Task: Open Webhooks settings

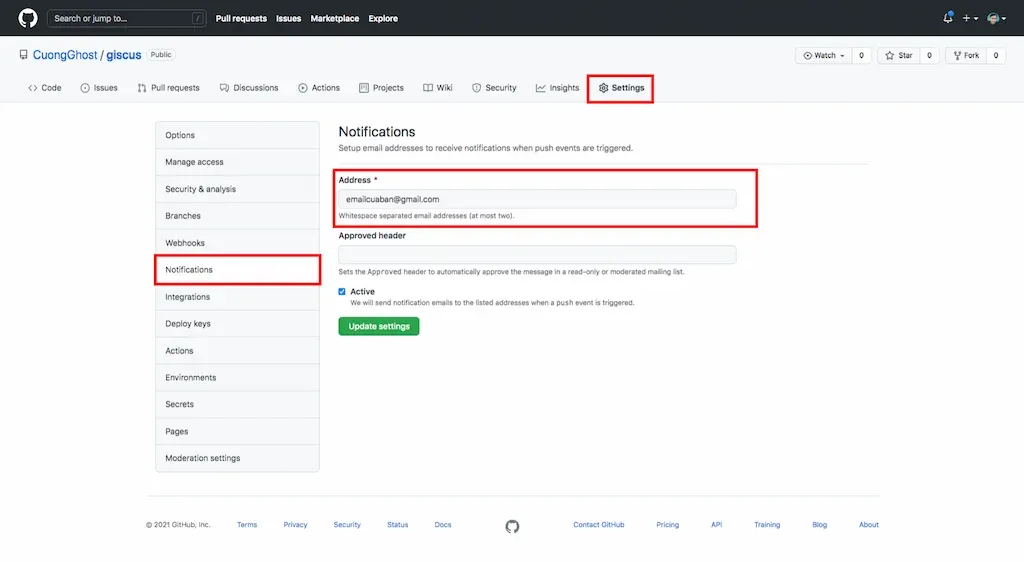Action: [237, 243]
